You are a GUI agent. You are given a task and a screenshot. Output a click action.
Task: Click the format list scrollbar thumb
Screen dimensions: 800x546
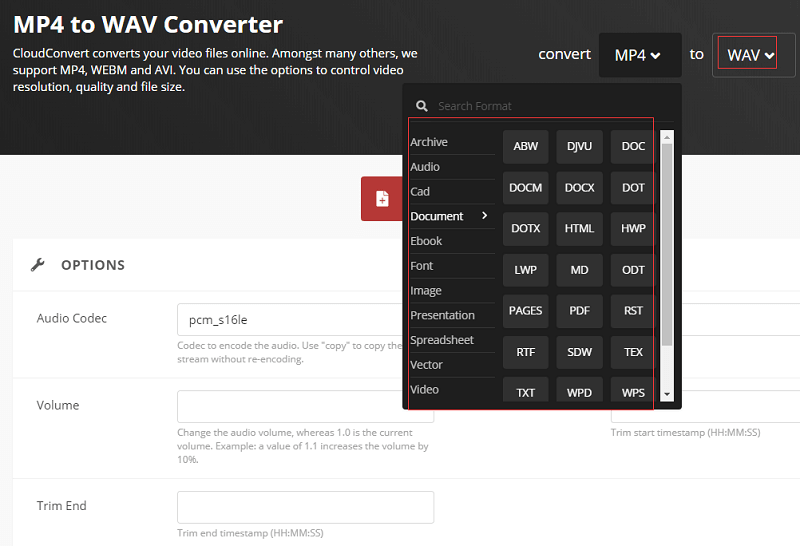[667, 245]
